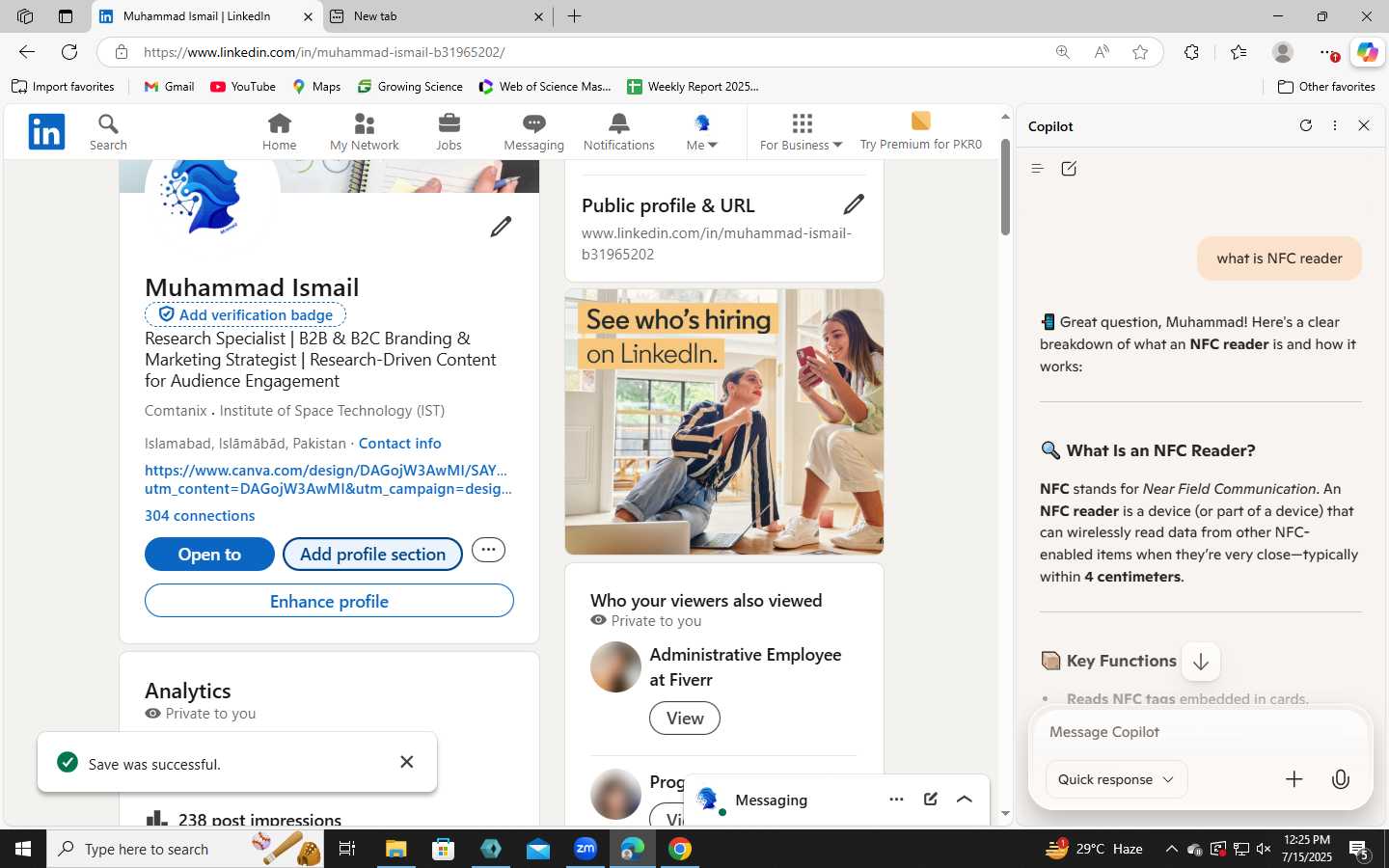Open Quick response mode dropdown

[1116, 779]
